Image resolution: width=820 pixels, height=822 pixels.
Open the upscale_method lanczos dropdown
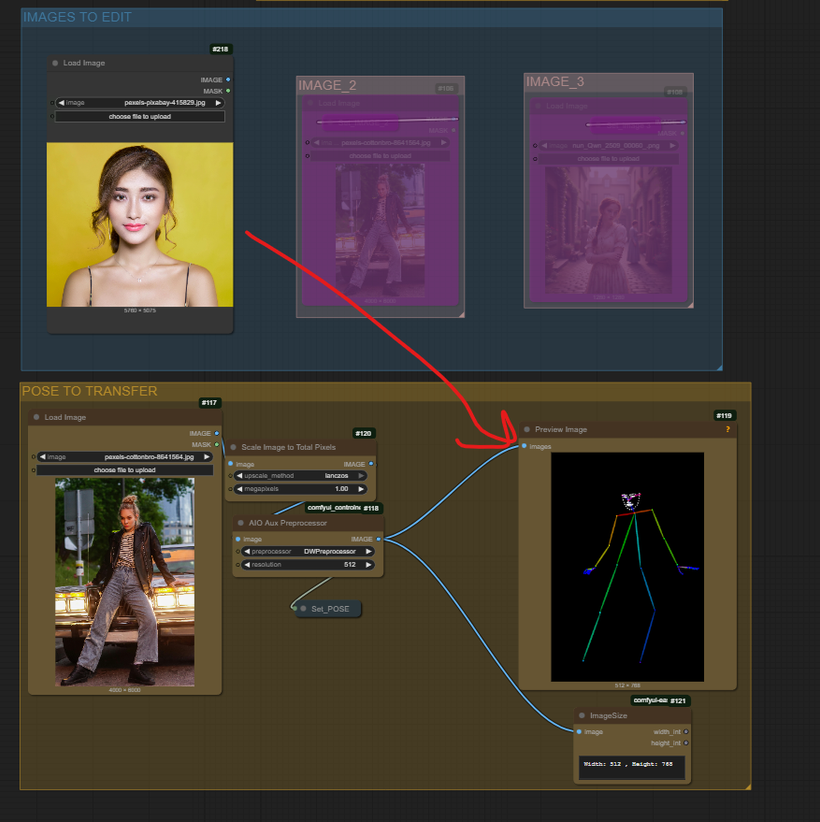(301, 476)
